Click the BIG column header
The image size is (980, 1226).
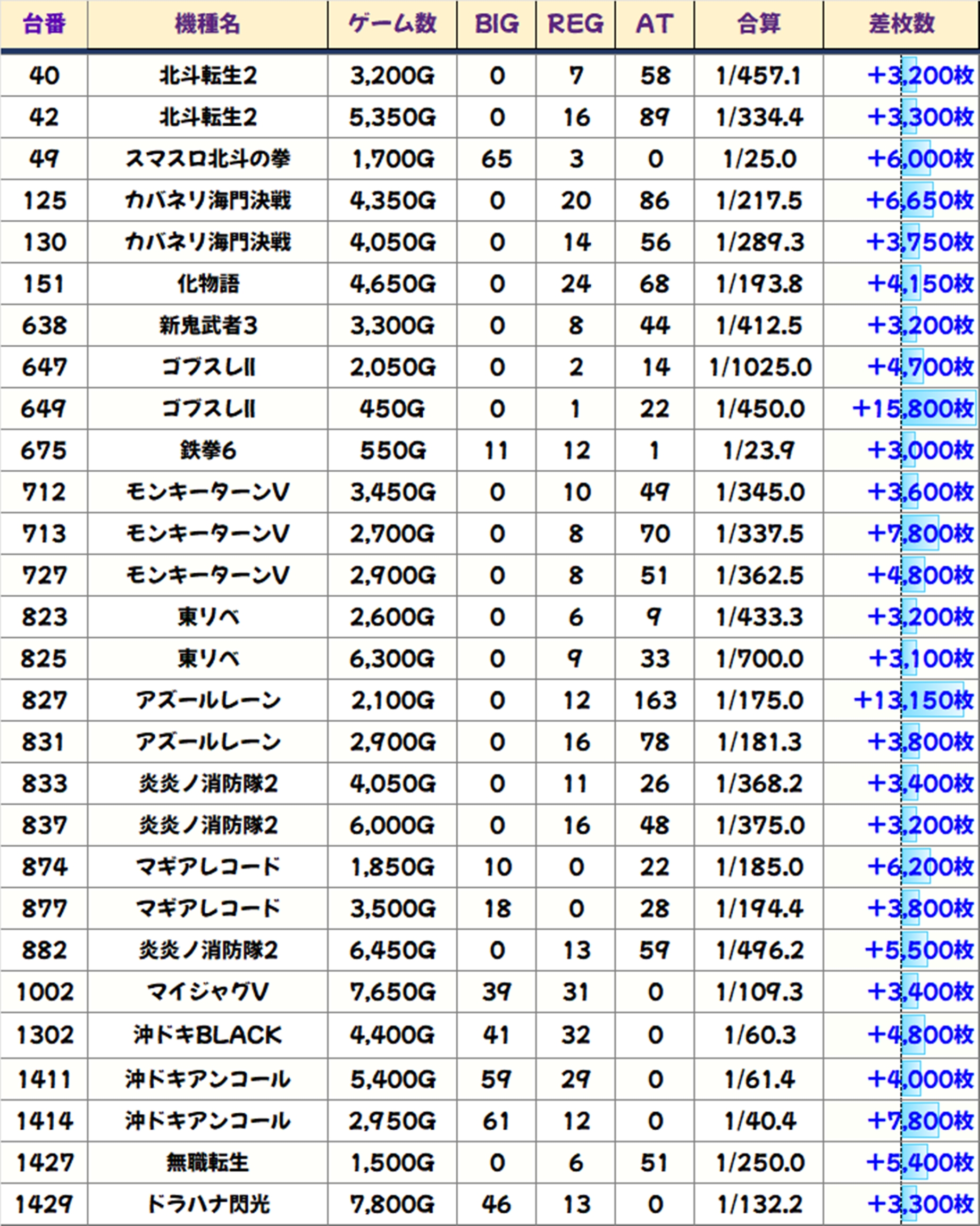click(x=496, y=24)
